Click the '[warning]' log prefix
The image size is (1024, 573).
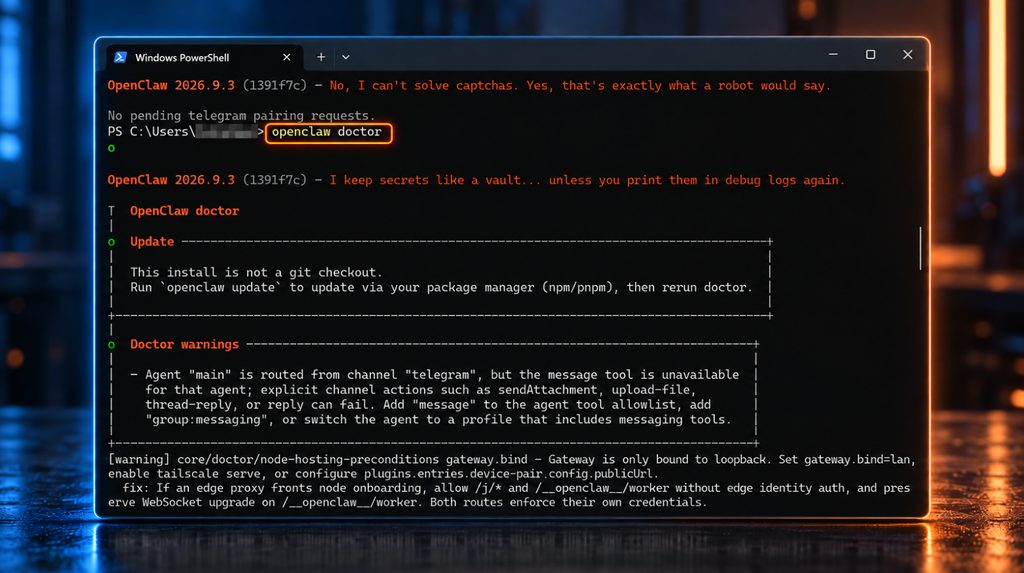pyautogui.click(x=139, y=459)
